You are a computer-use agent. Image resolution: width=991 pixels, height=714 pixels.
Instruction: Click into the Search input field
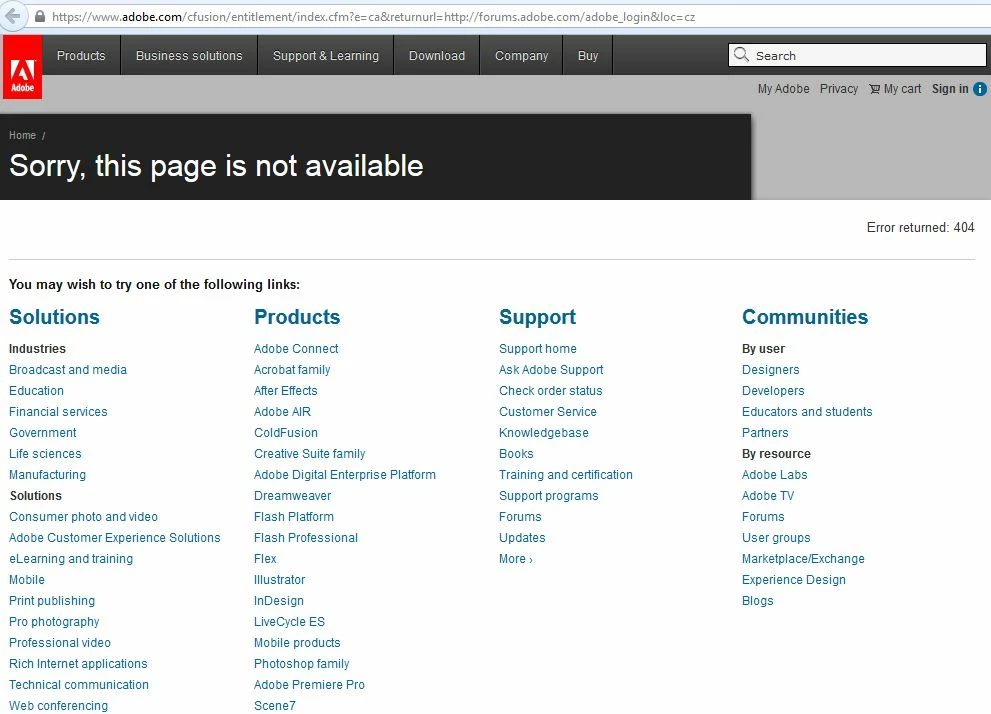[x=857, y=55]
